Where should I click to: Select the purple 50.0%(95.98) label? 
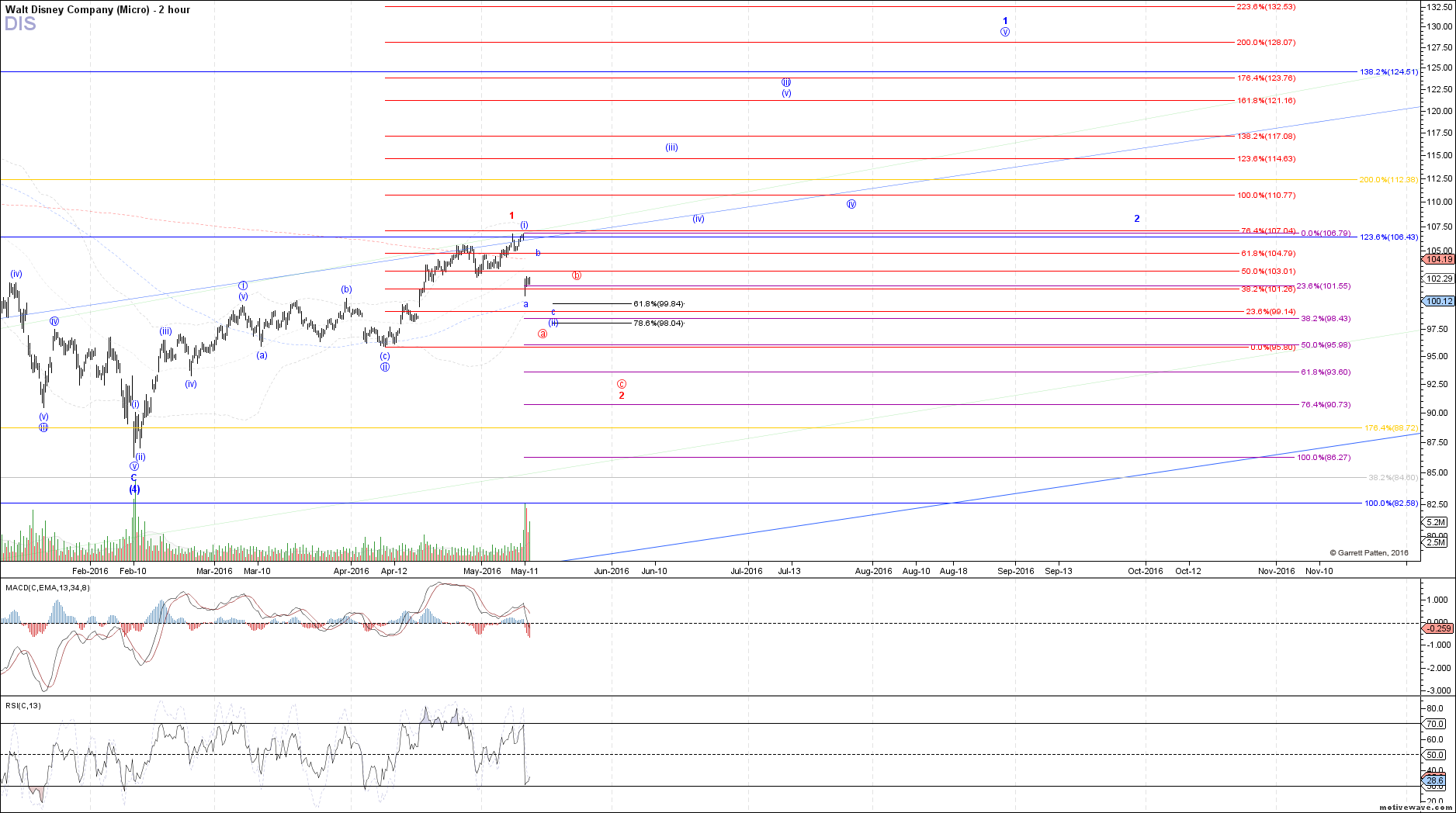click(x=1326, y=345)
